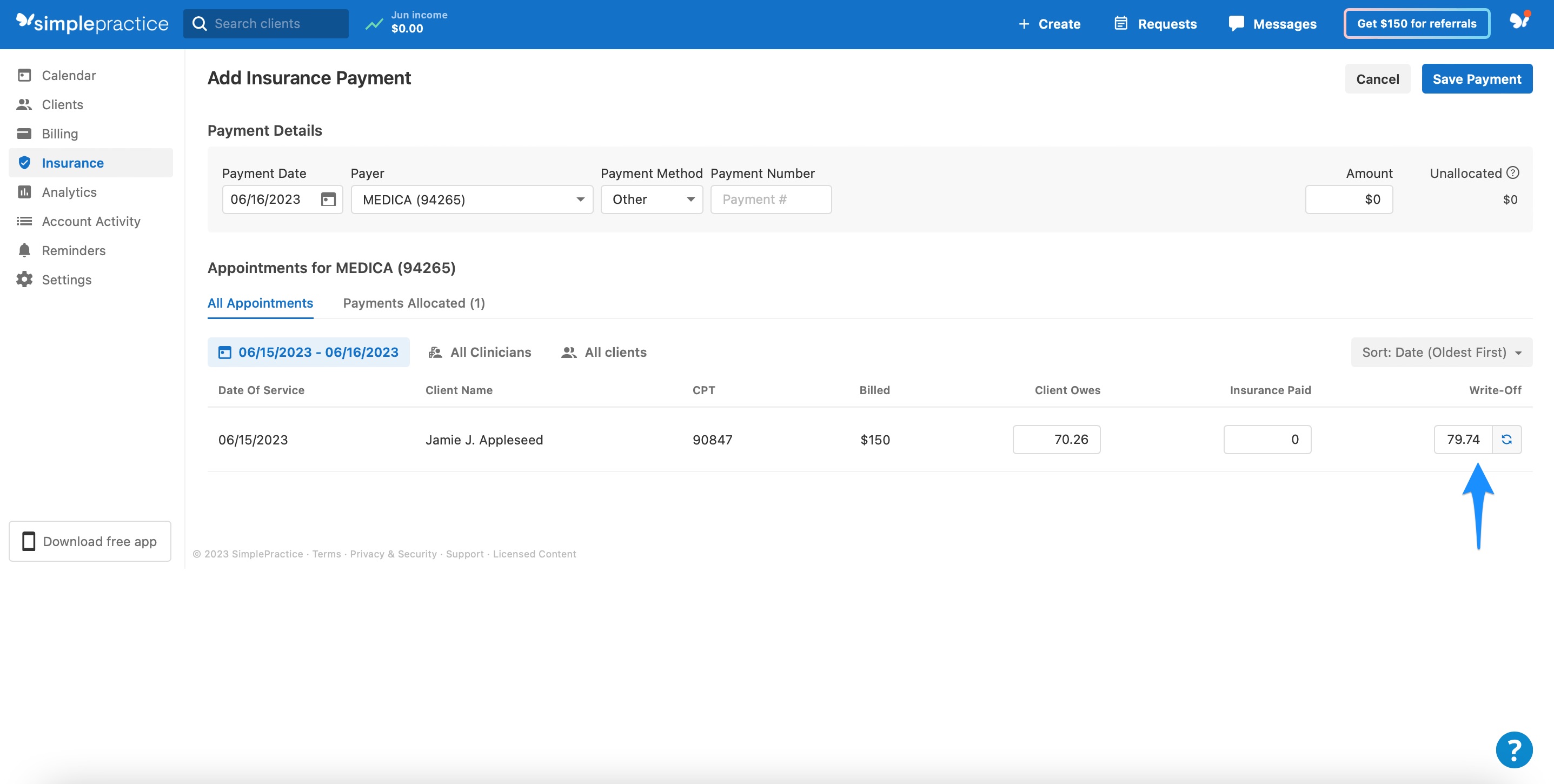Open Requests in top bar

(x=1155, y=24)
